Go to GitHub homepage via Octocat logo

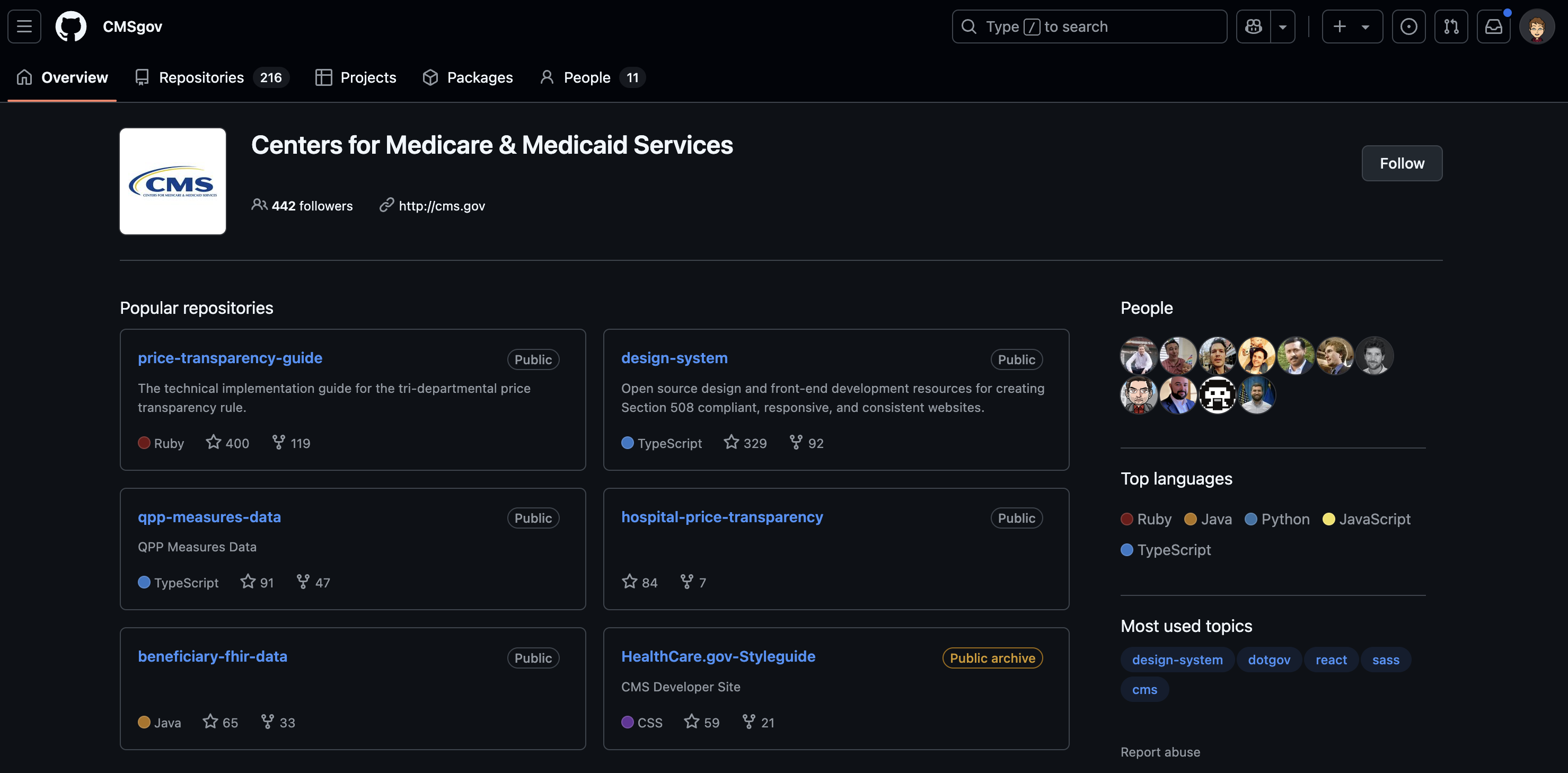[71, 26]
